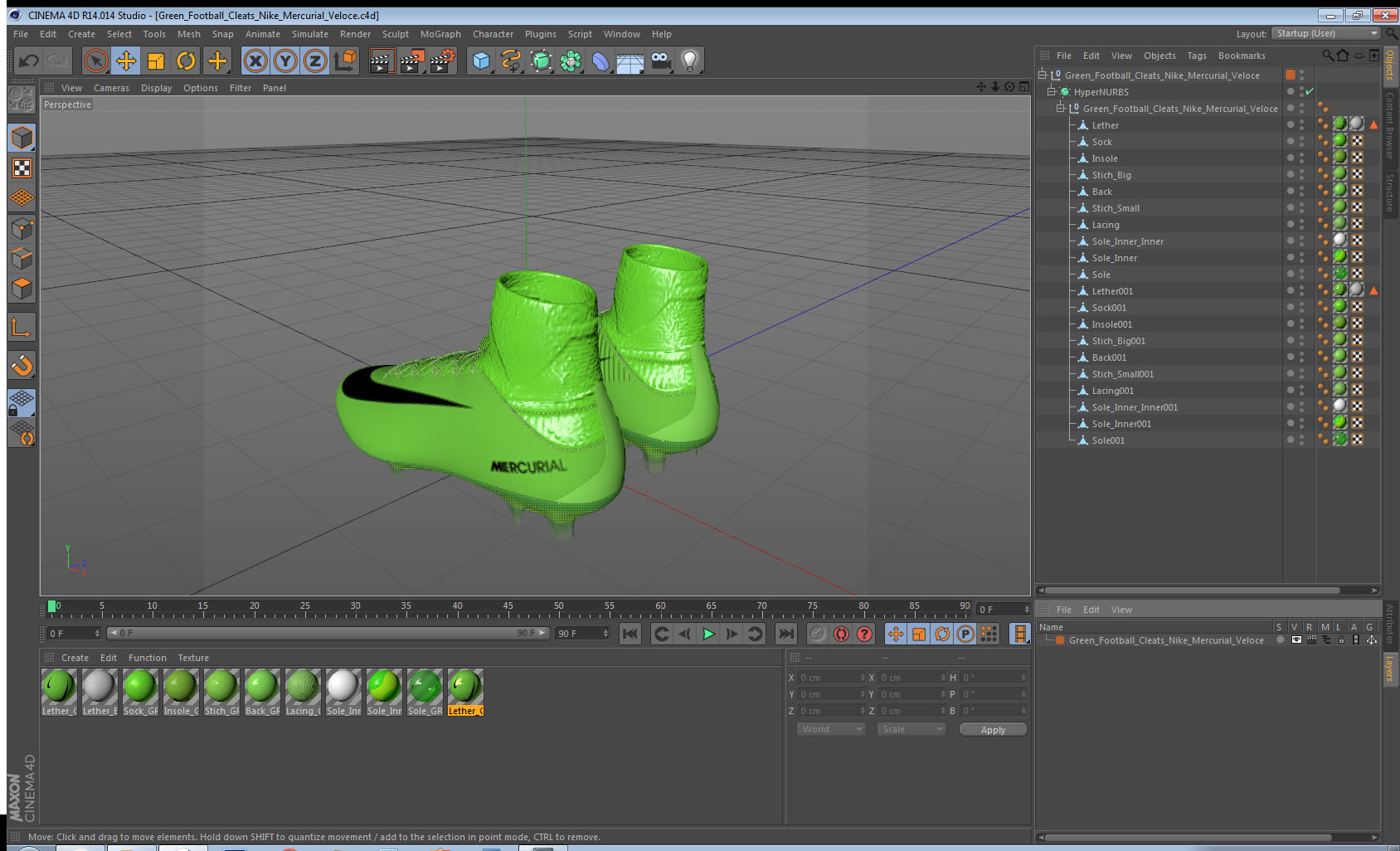Play the animation forward
The image size is (1400, 851).
tap(708, 634)
